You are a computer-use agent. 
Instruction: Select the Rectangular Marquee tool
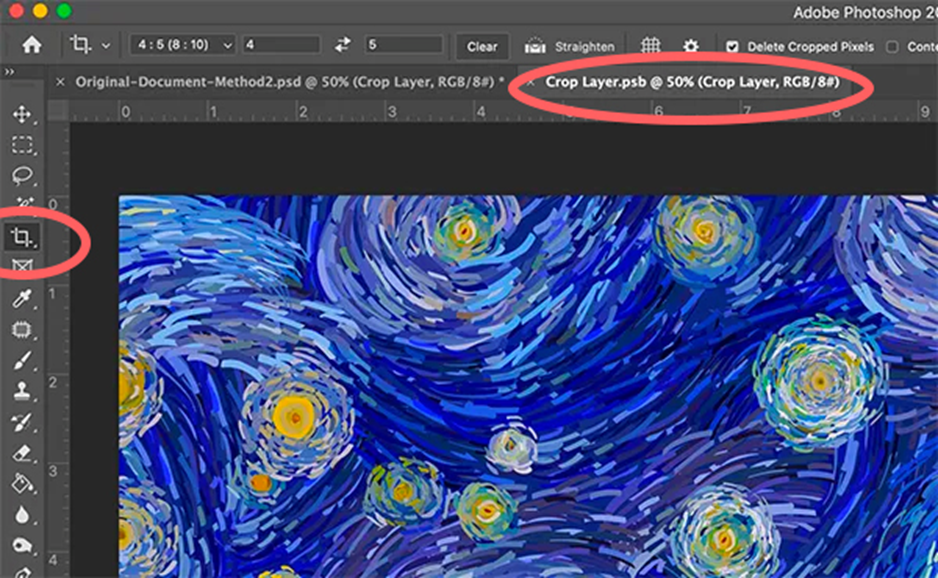coord(22,145)
